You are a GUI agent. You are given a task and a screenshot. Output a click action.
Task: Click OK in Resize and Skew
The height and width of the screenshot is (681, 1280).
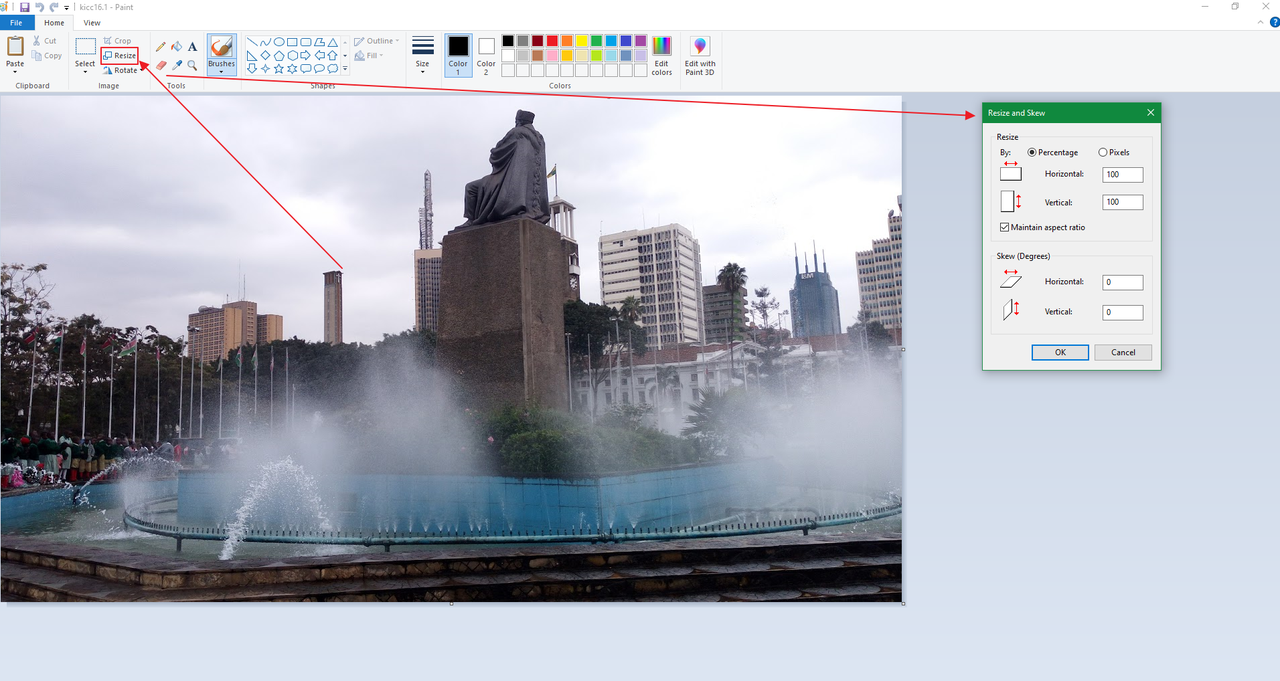[x=1060, y=352]
